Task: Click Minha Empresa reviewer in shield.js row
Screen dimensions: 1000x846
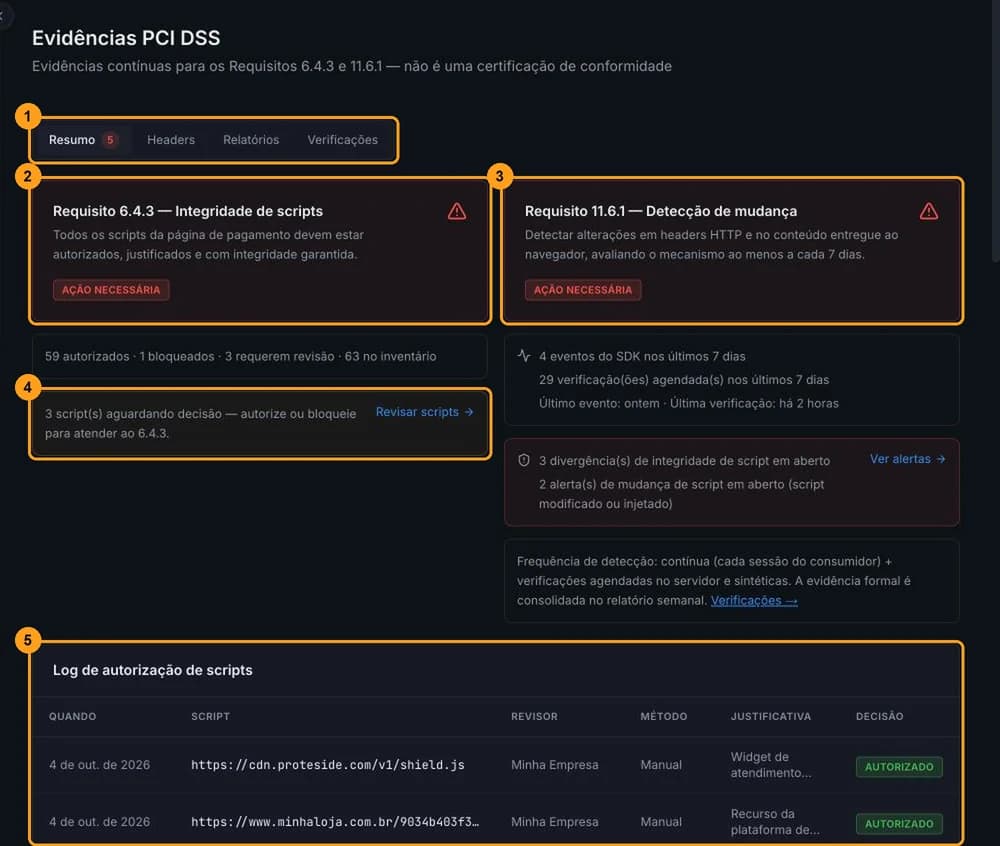Action: tap(555, 765)
